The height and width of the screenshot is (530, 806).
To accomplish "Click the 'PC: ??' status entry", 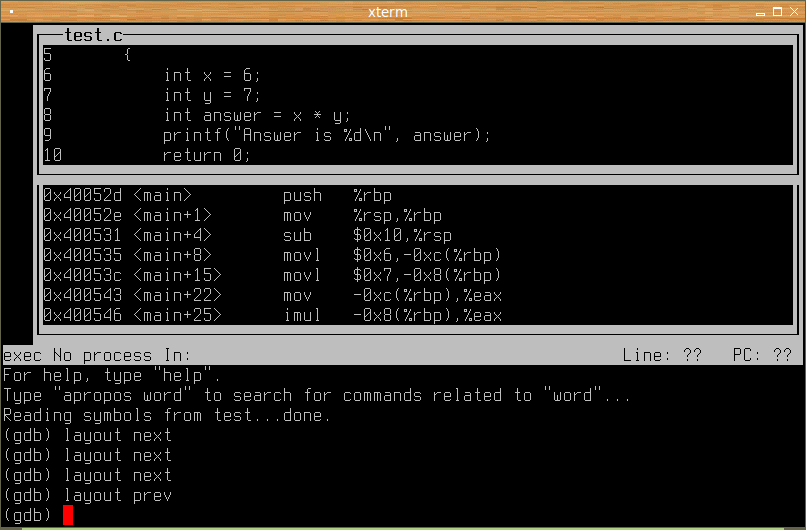I will (x=762, y=355).
